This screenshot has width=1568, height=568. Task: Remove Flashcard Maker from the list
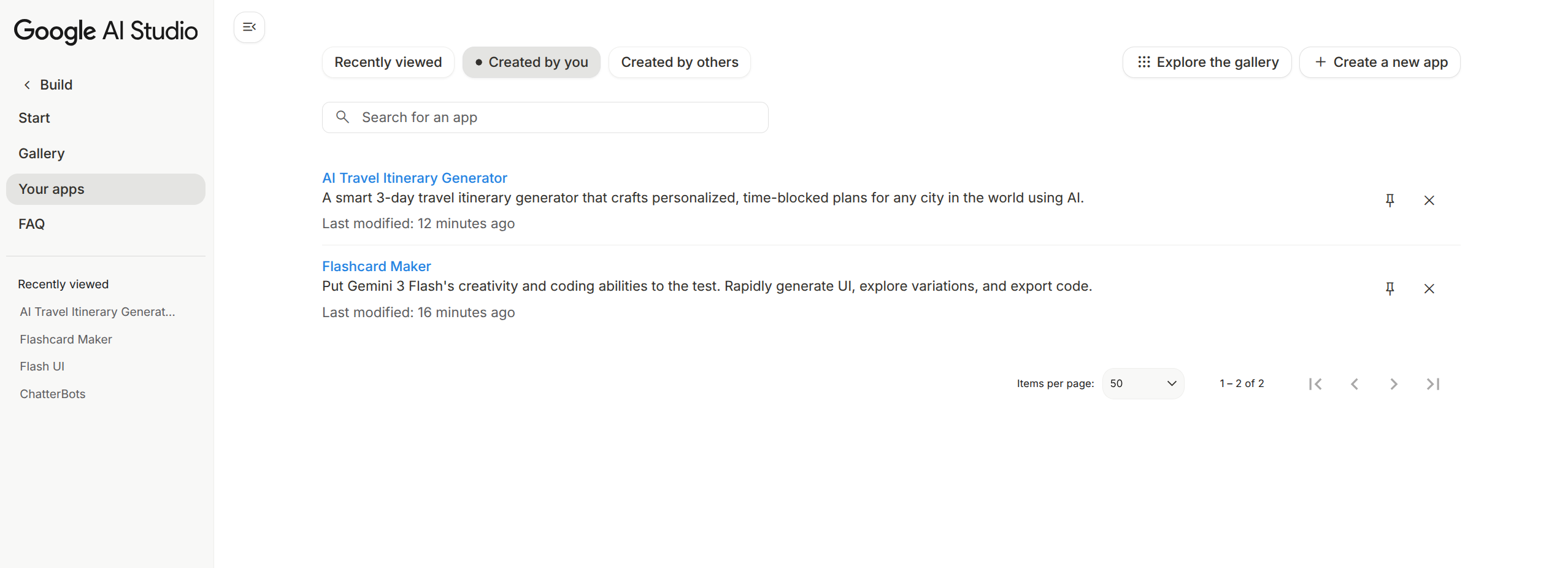coord(1429,288)
